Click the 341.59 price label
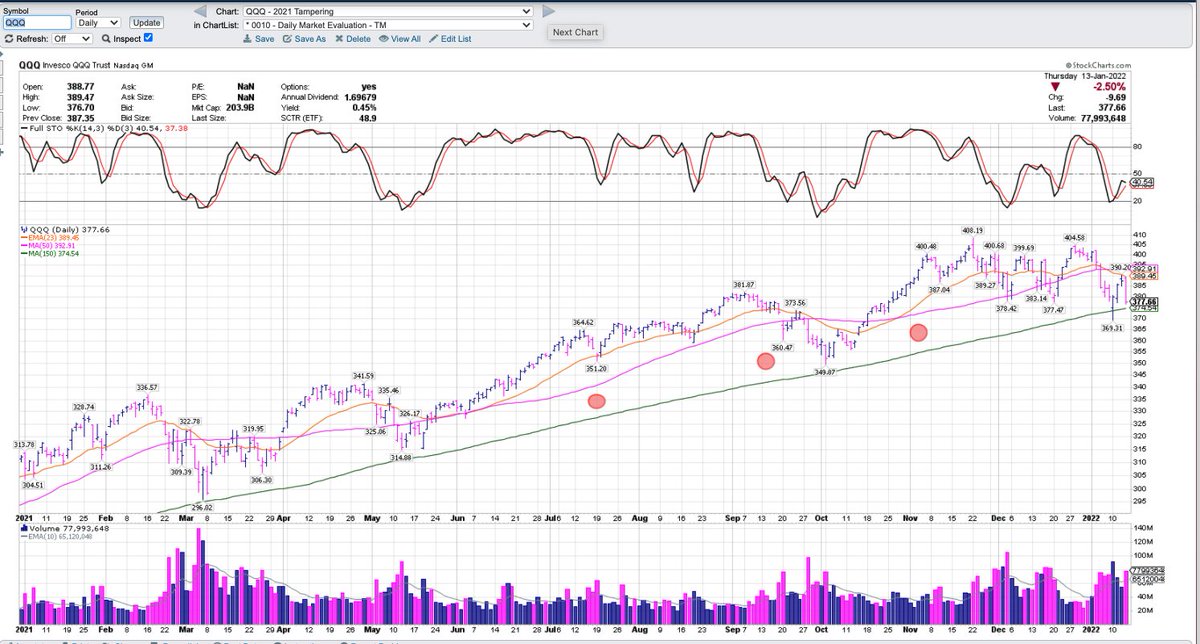 click(x=362, y=375)
